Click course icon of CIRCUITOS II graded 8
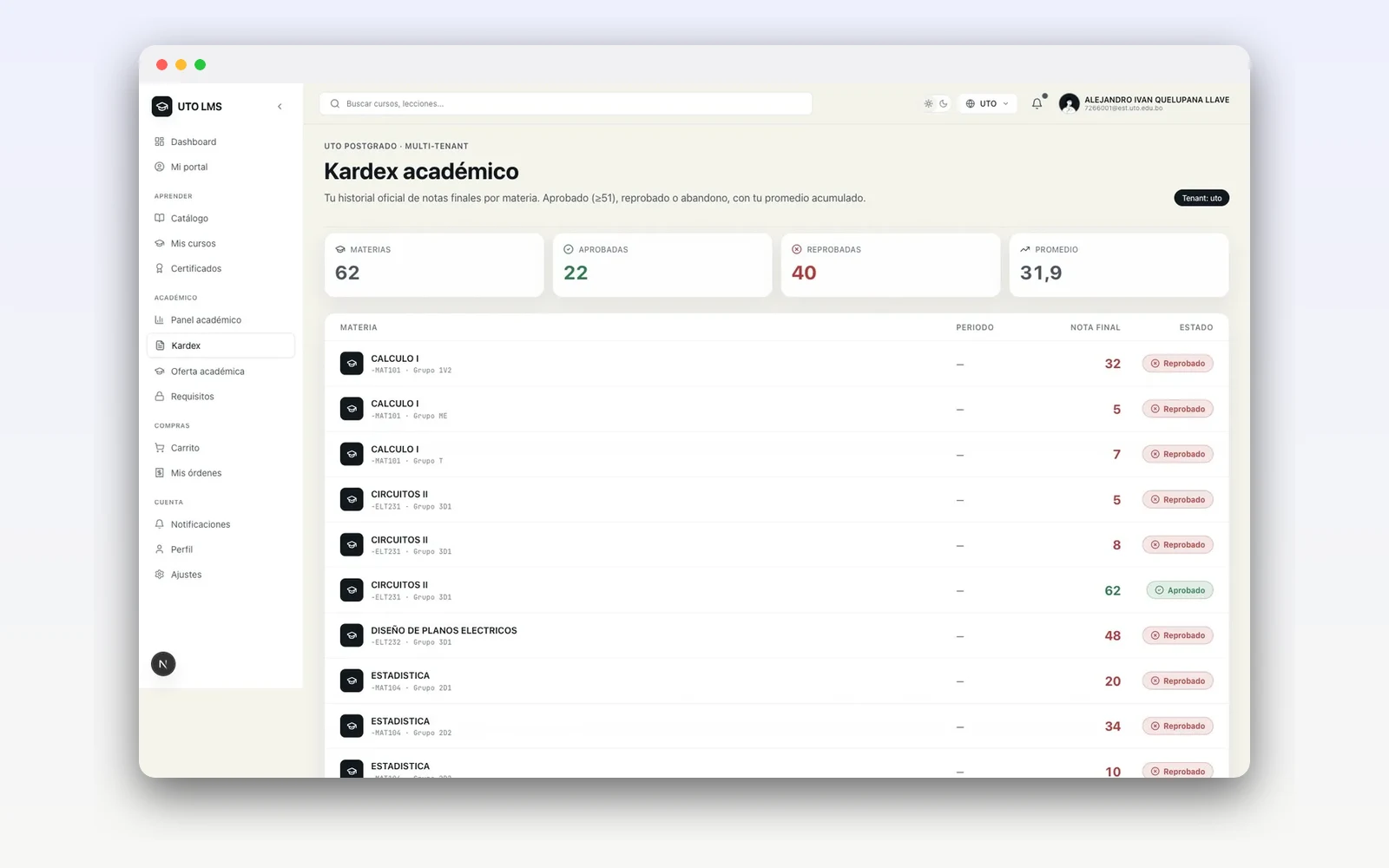Image resolution: width=1389 pixels, height=868 pixels. (x=352, y=545)
